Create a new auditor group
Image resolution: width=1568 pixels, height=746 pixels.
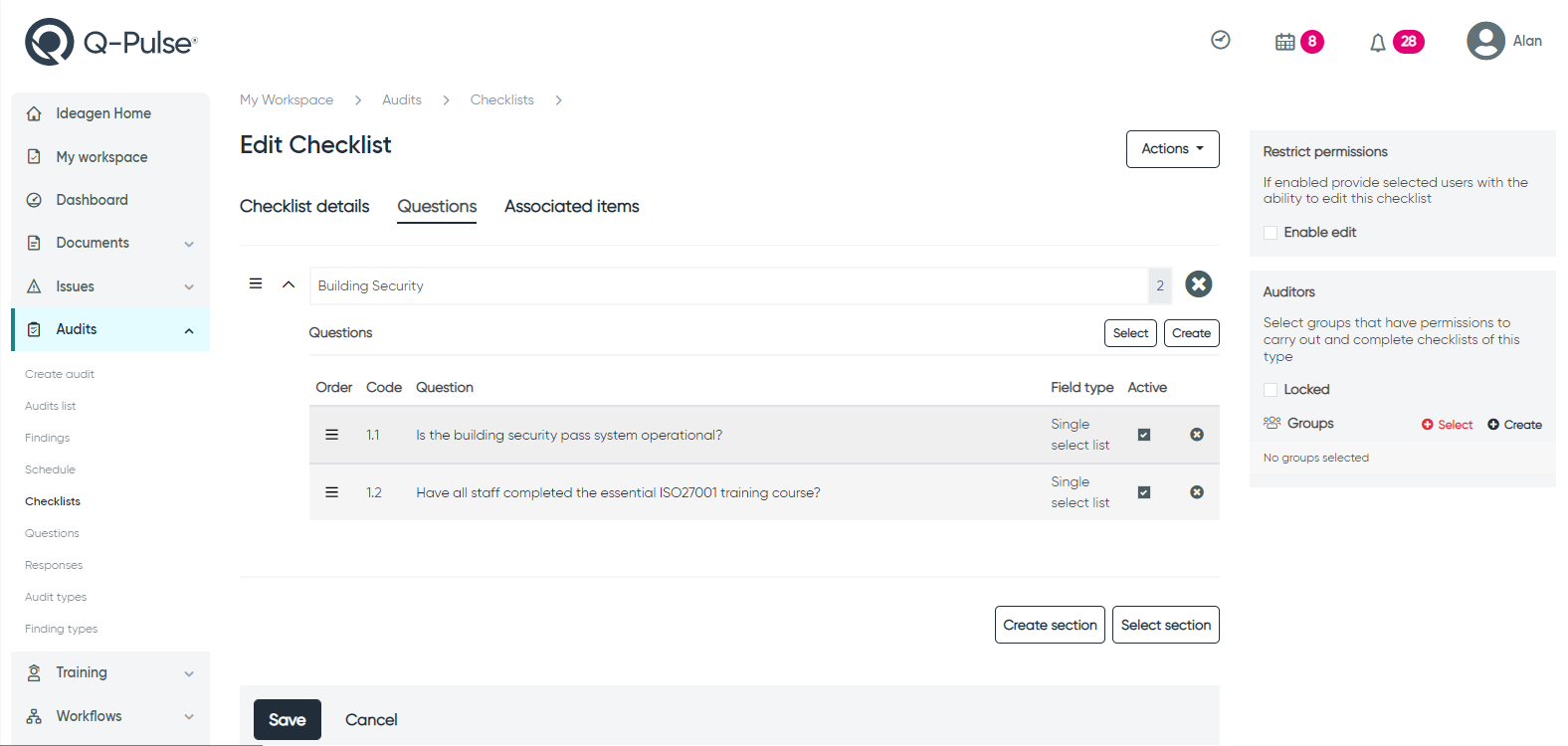pyautogui.click(x=1514, y=425)
